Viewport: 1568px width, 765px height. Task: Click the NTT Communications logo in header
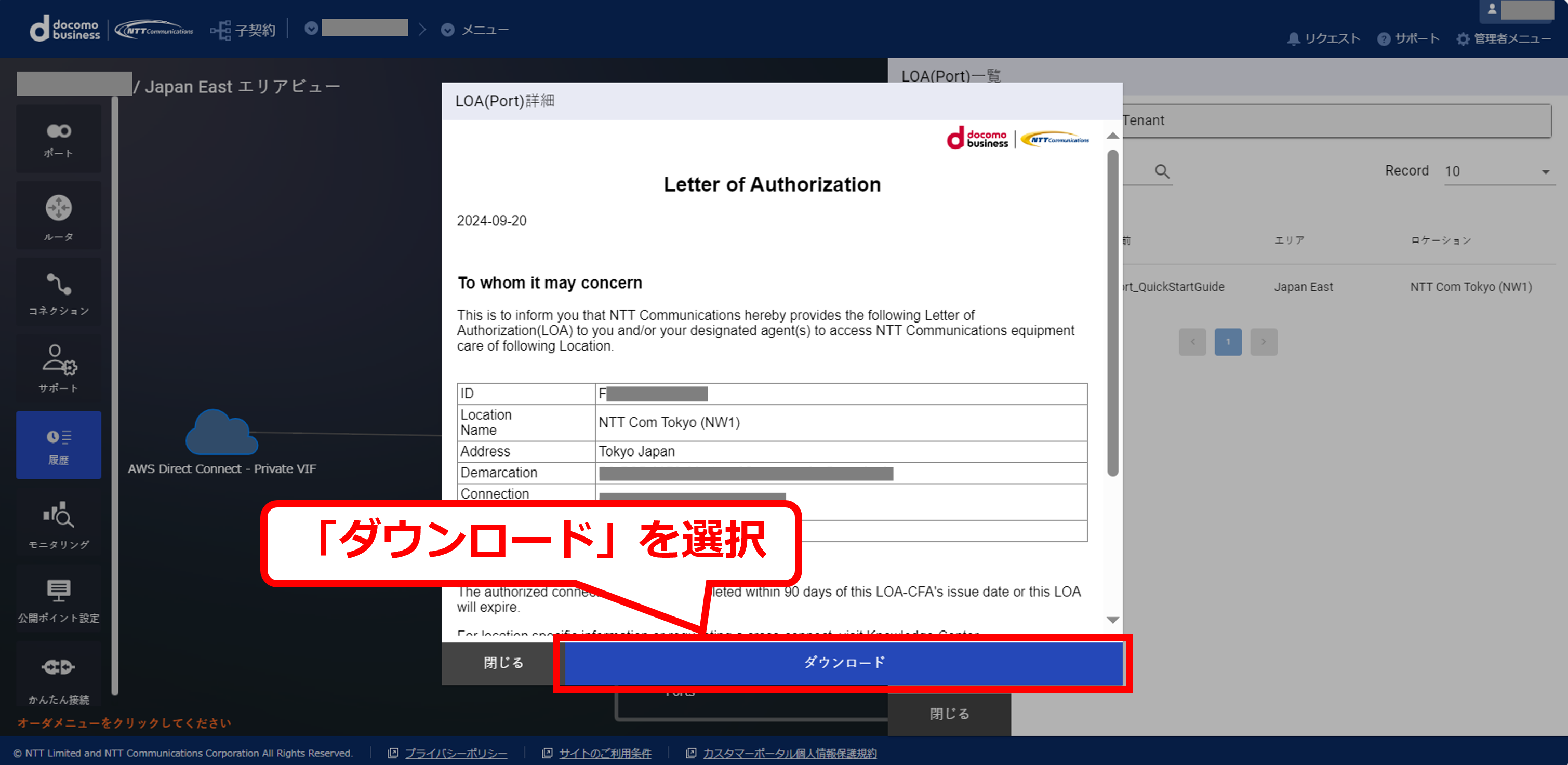(154, 30)
